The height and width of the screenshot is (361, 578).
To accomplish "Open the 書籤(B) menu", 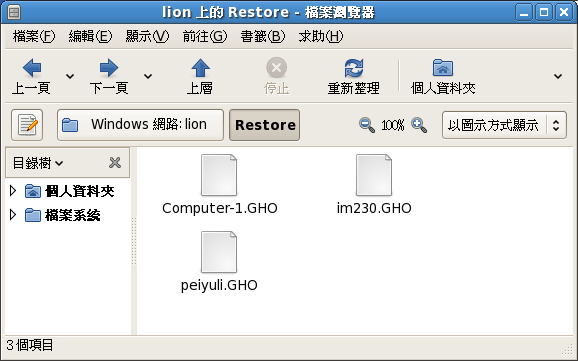I will click(263, 36).
